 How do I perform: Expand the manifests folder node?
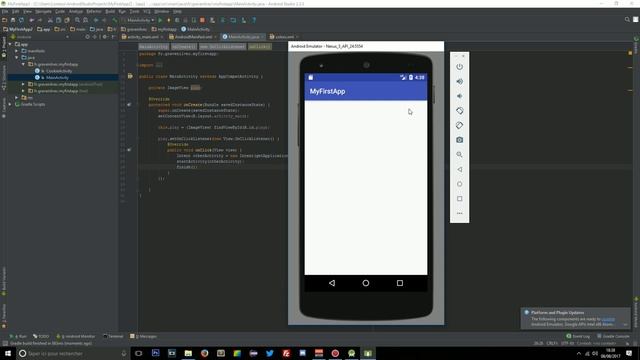coord(17,51)
